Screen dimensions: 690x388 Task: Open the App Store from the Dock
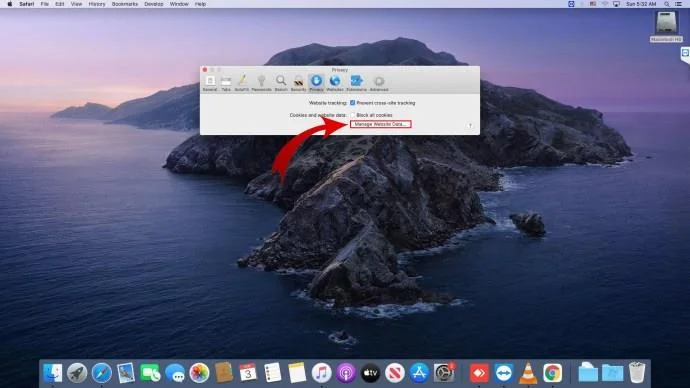(419, 373)
